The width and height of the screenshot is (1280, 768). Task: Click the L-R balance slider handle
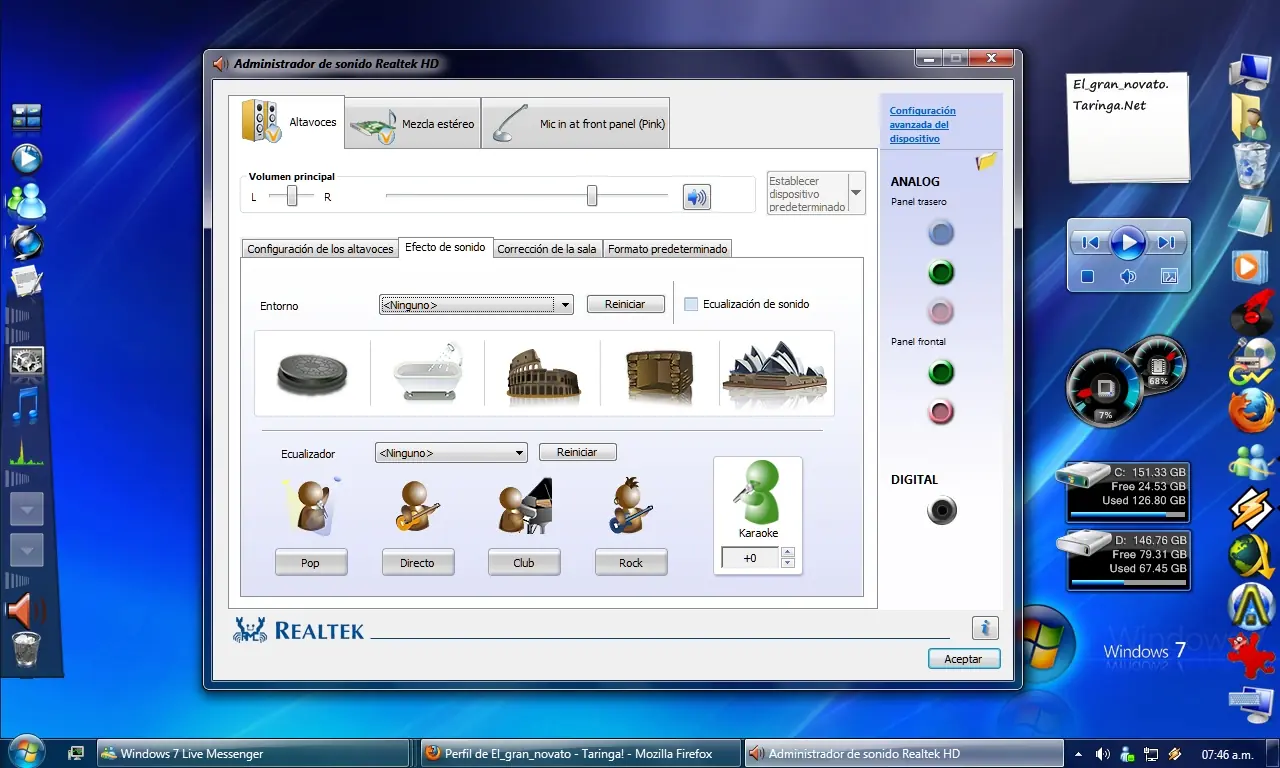(292, 196)
